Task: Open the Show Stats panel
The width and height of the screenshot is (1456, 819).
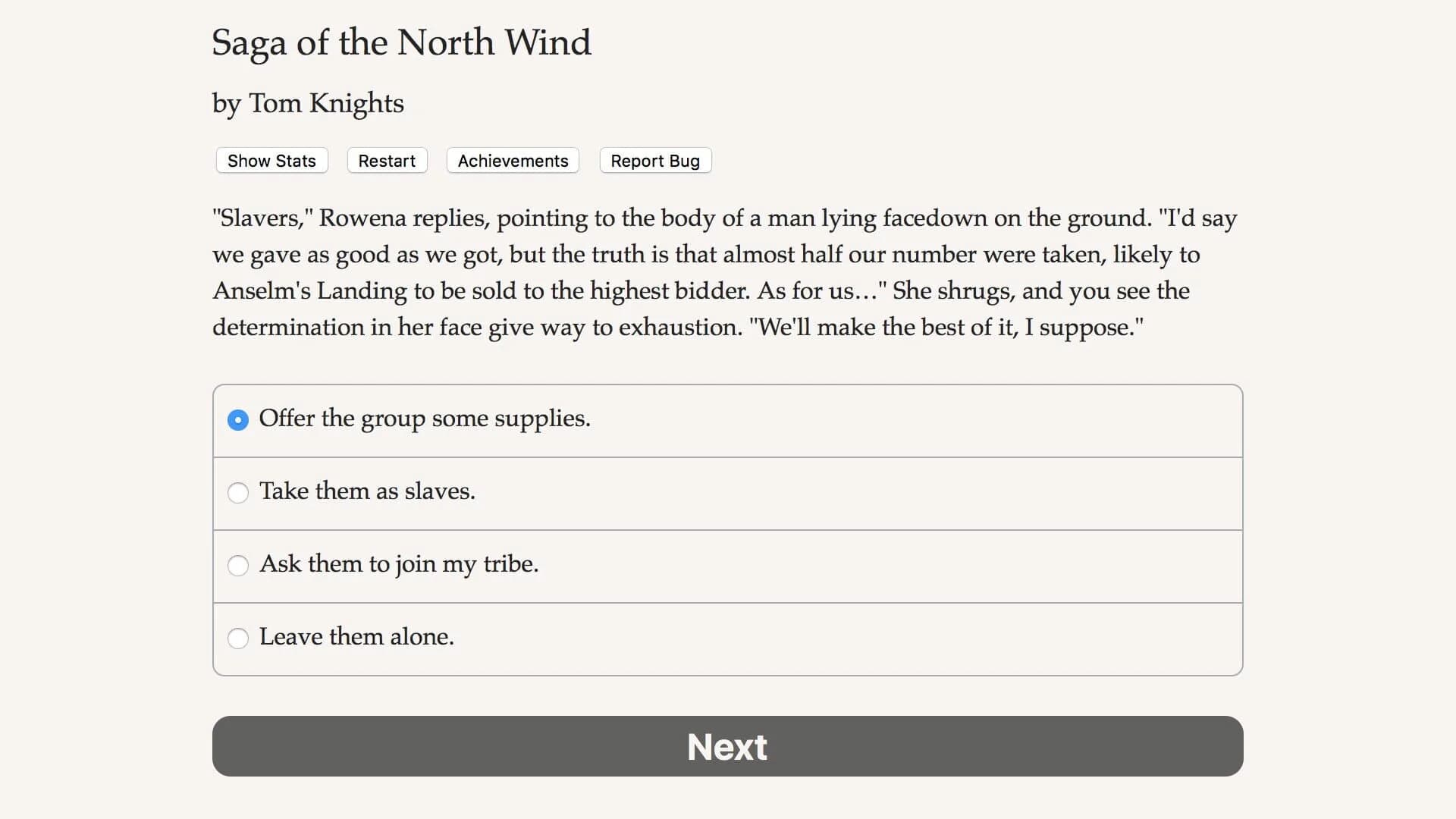Action: coord(271,160)
